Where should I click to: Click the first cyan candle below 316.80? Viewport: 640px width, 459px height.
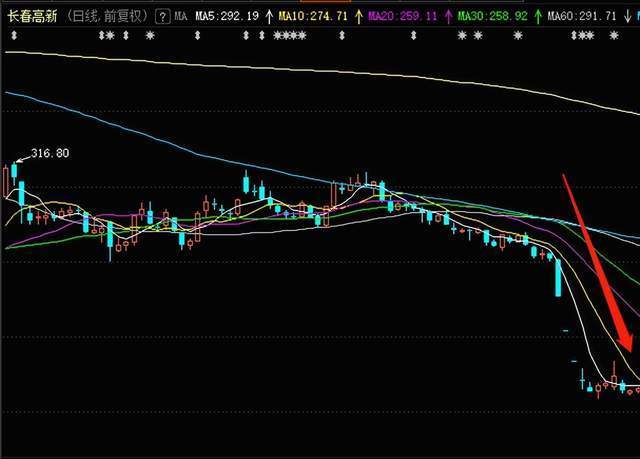click(14, 170)
